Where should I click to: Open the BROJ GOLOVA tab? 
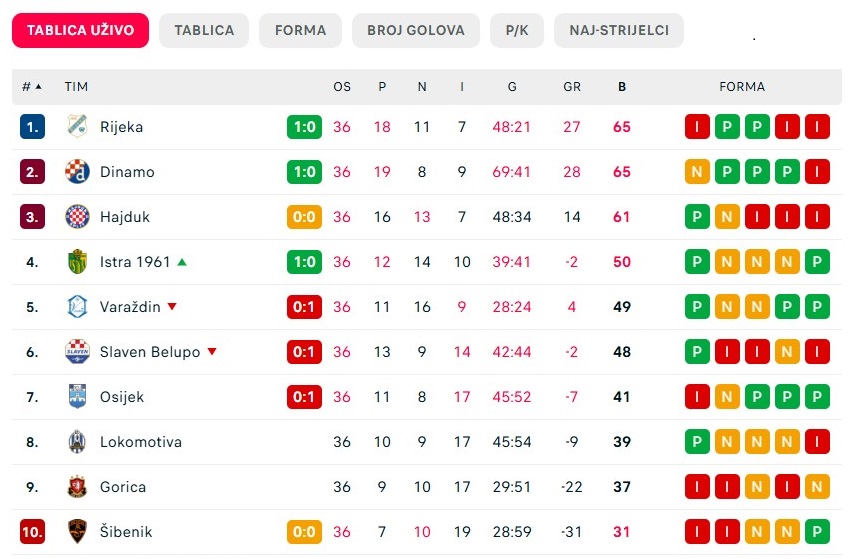tap(416, 30)
